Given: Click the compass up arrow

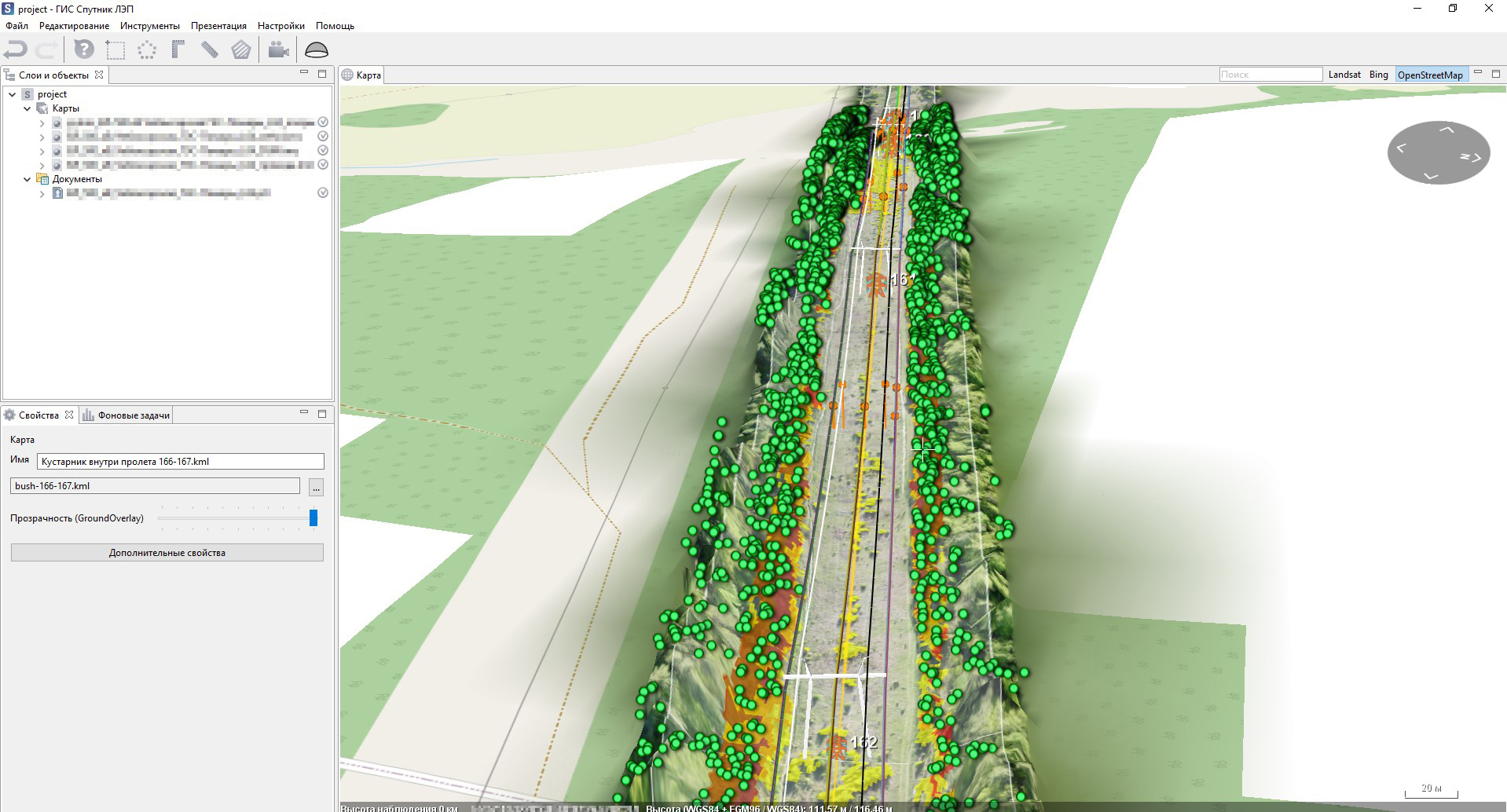Looking at the screenshot, I should coord(1446,130).
